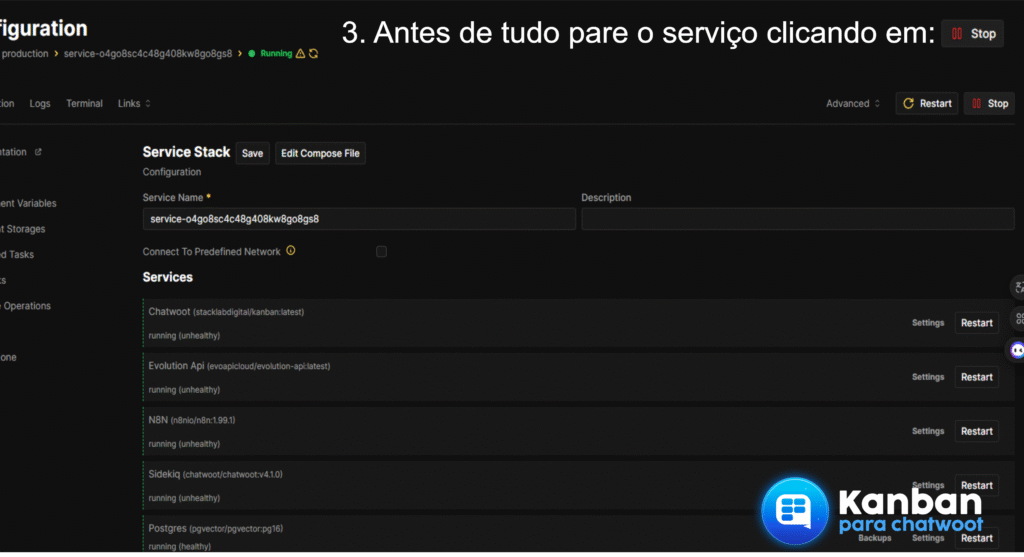1024x557 pixels.
Task: Click the four-squares apps icon on right edge
Action: coord(1017,319)
